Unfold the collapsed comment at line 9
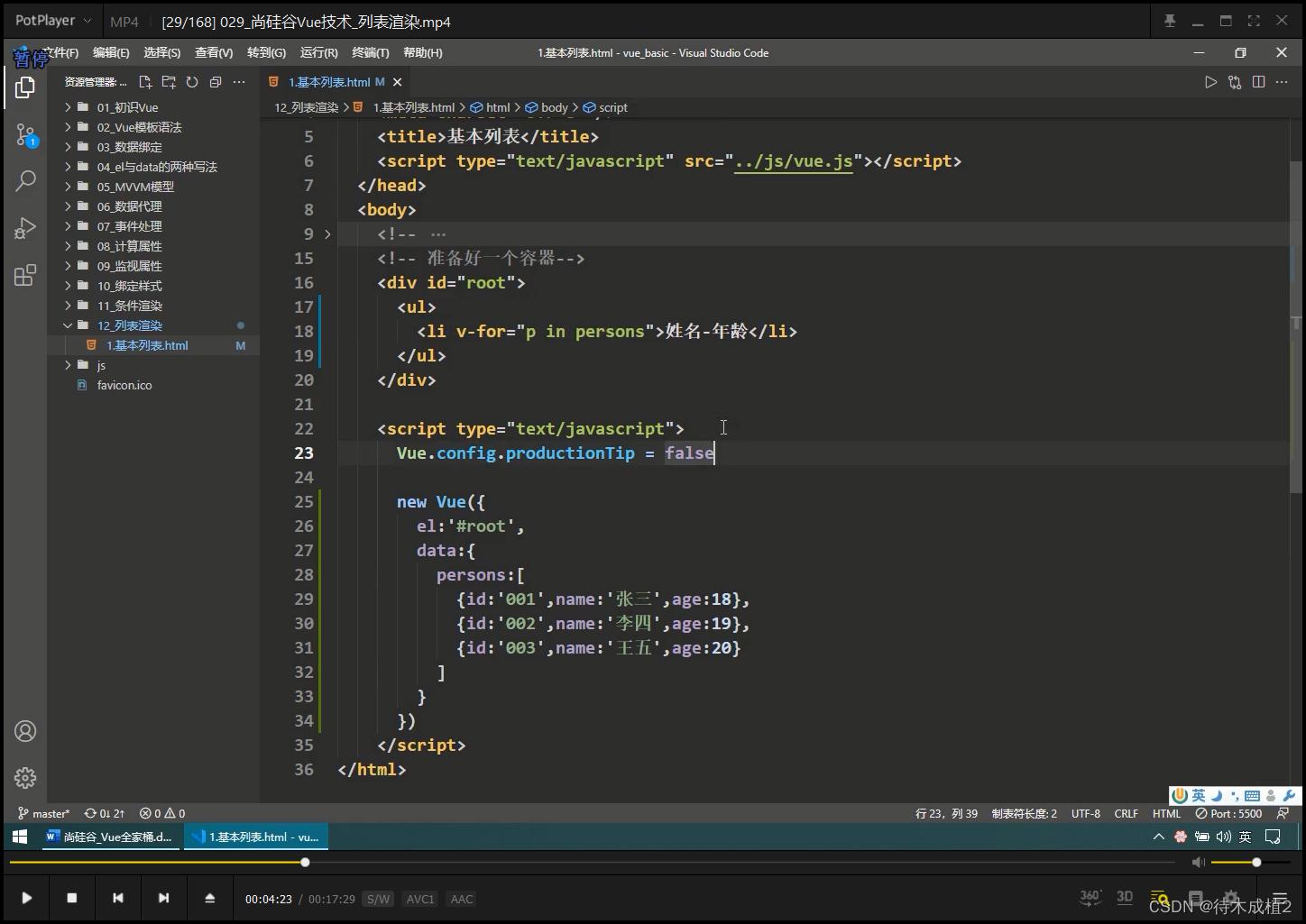Viewport: 1306px width, 924px height. click(x=327, y=234)
